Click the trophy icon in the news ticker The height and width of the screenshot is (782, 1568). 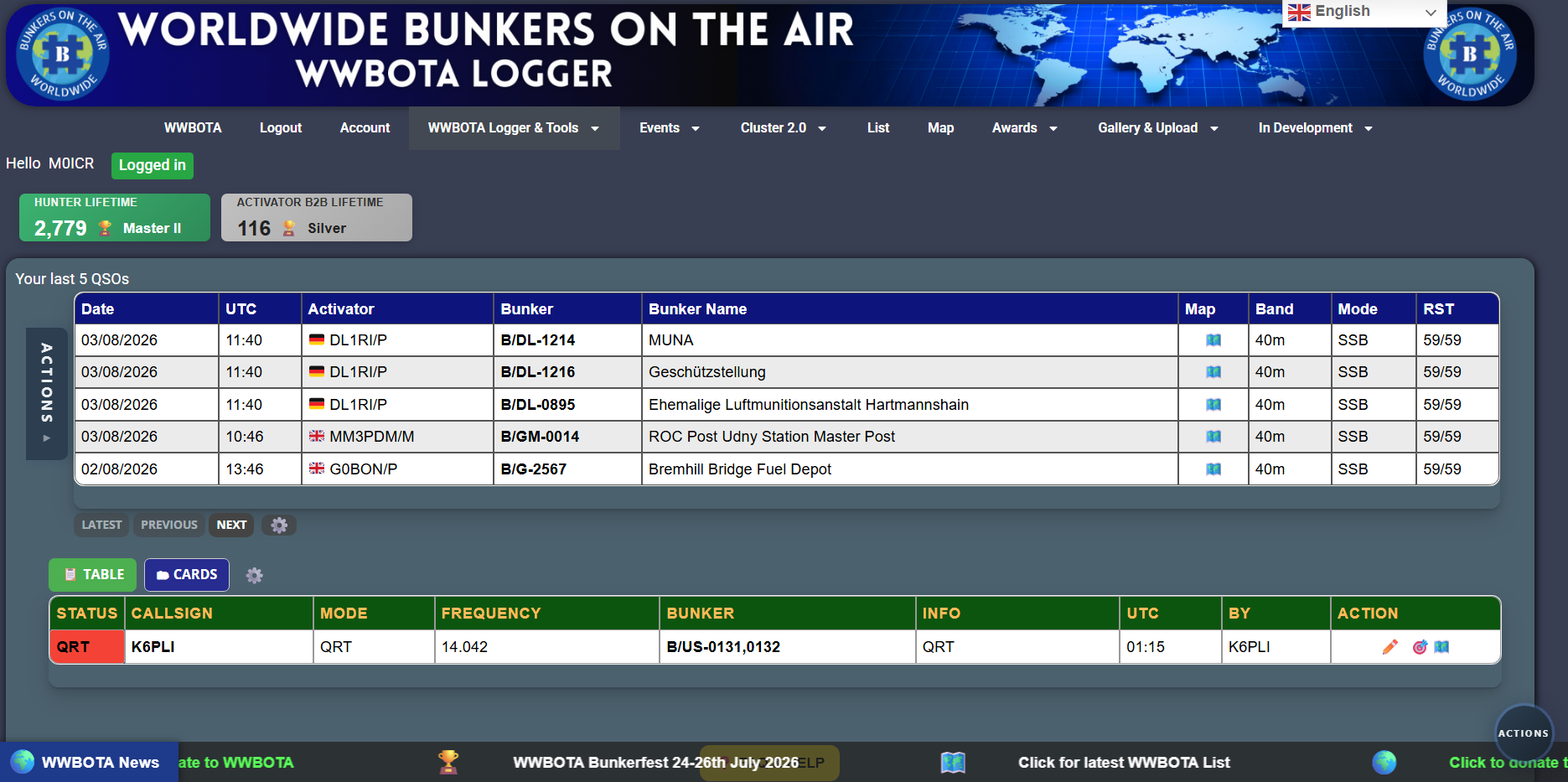448,762
